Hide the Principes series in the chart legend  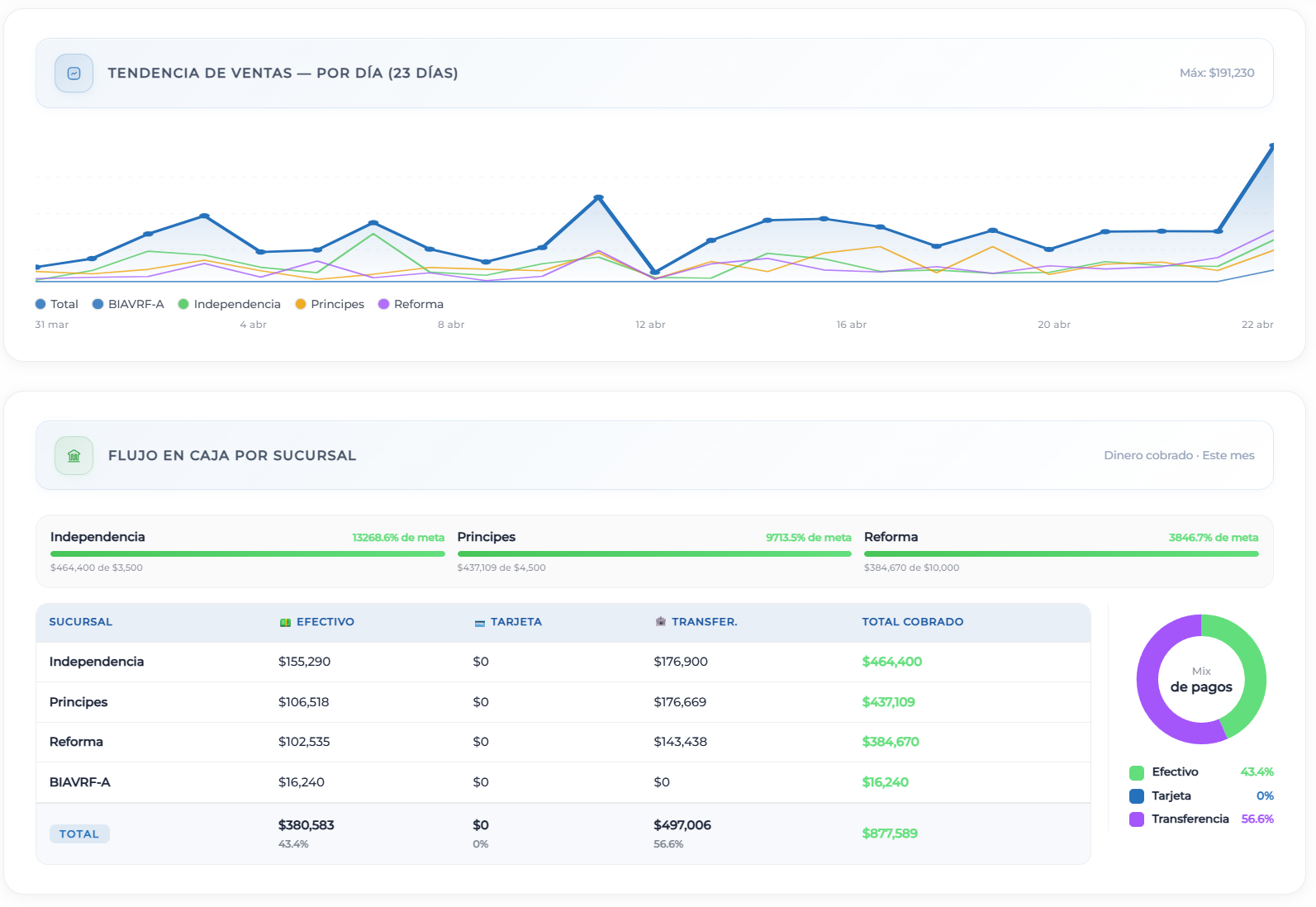[330, 304]
